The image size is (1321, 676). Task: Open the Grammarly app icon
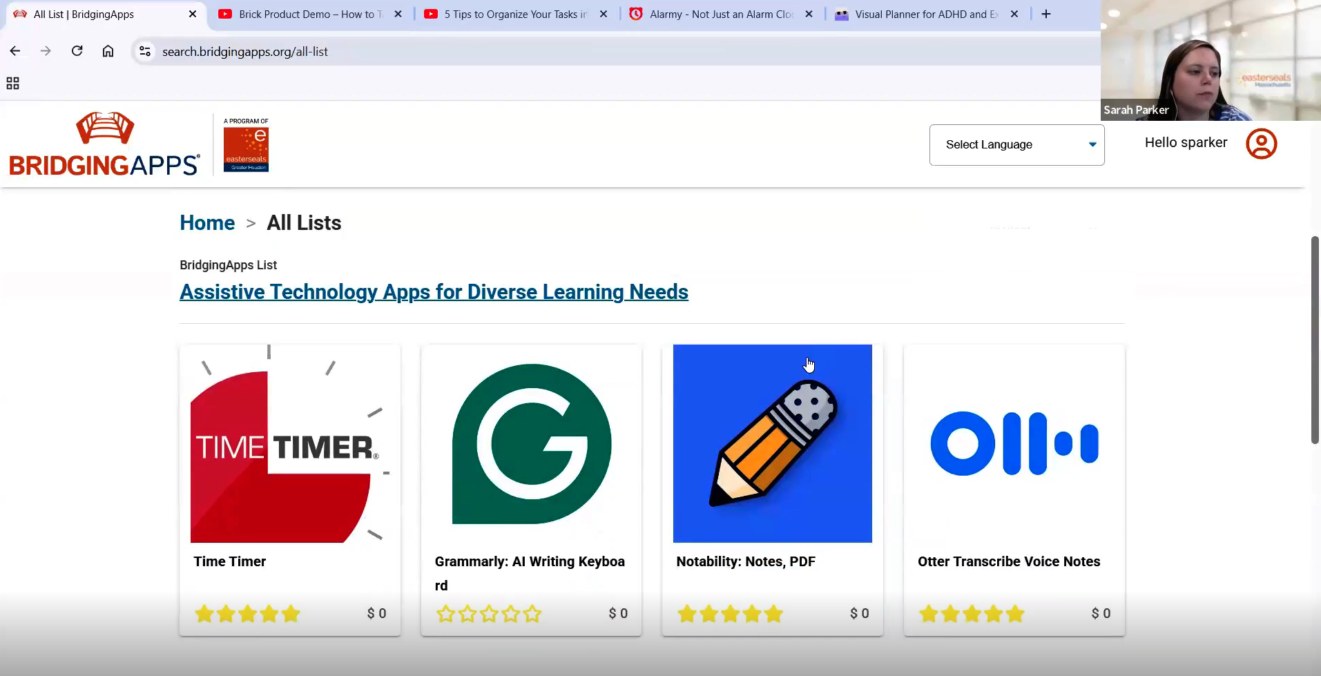pyautogui.click(x=531, y=443)
